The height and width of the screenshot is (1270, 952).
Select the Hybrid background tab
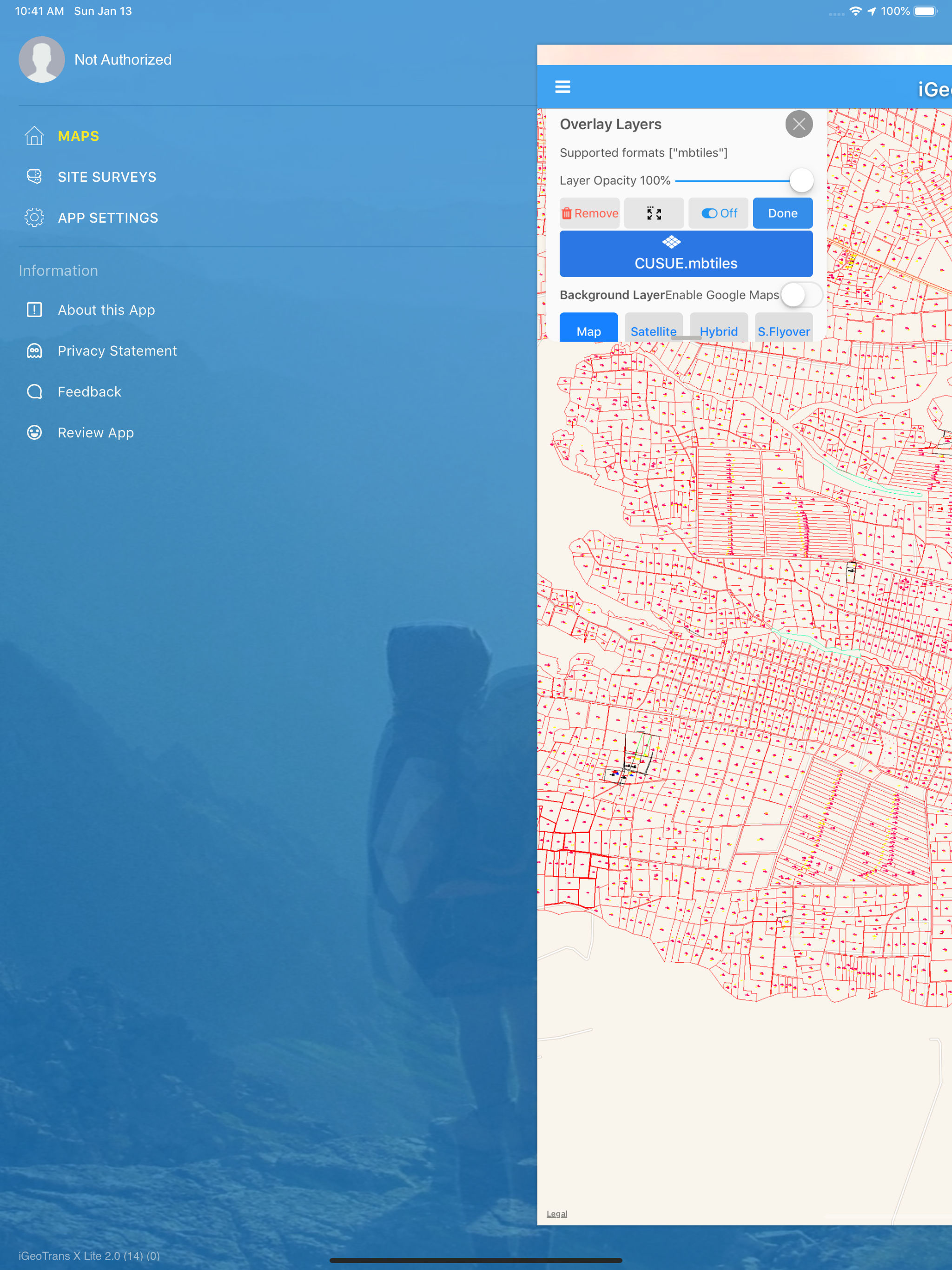[x=718, y=330]
